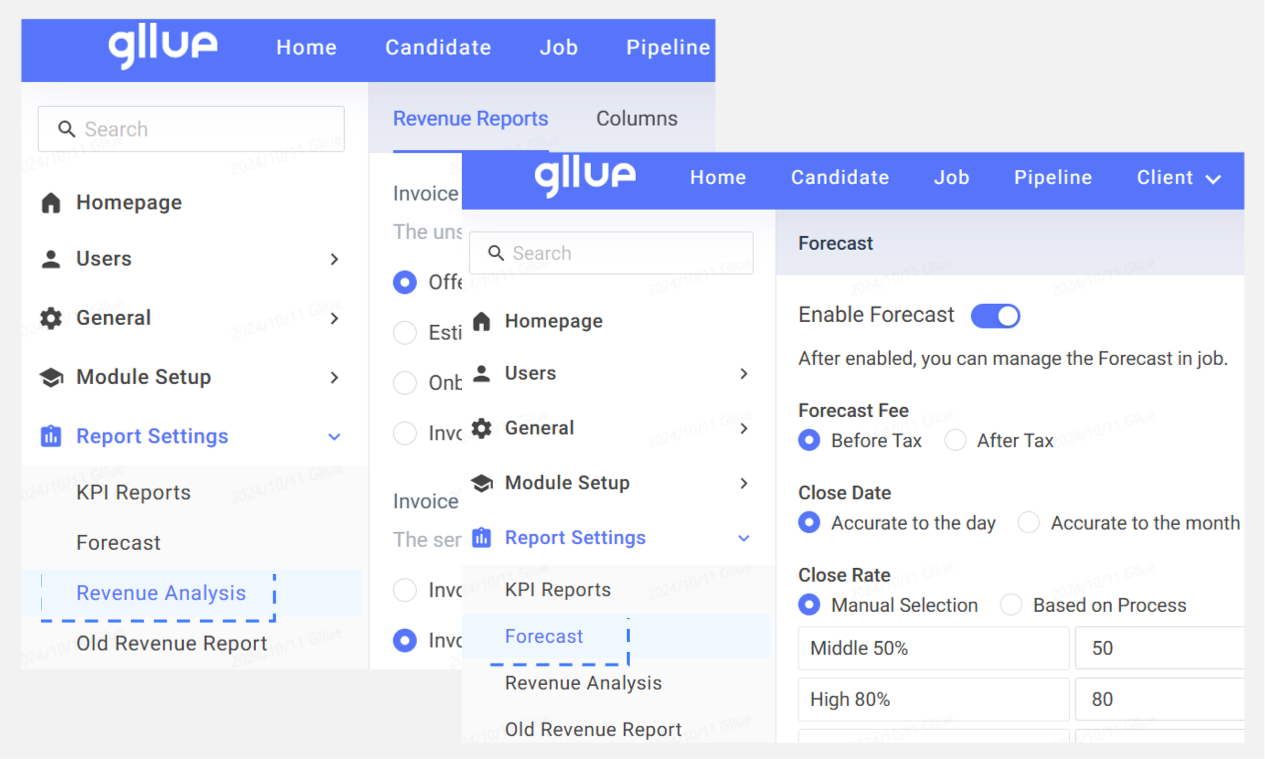Open Revenue Analysis under front Report Settings
The height and width of the screenshot is (759, 1265).
click(583, 683)
